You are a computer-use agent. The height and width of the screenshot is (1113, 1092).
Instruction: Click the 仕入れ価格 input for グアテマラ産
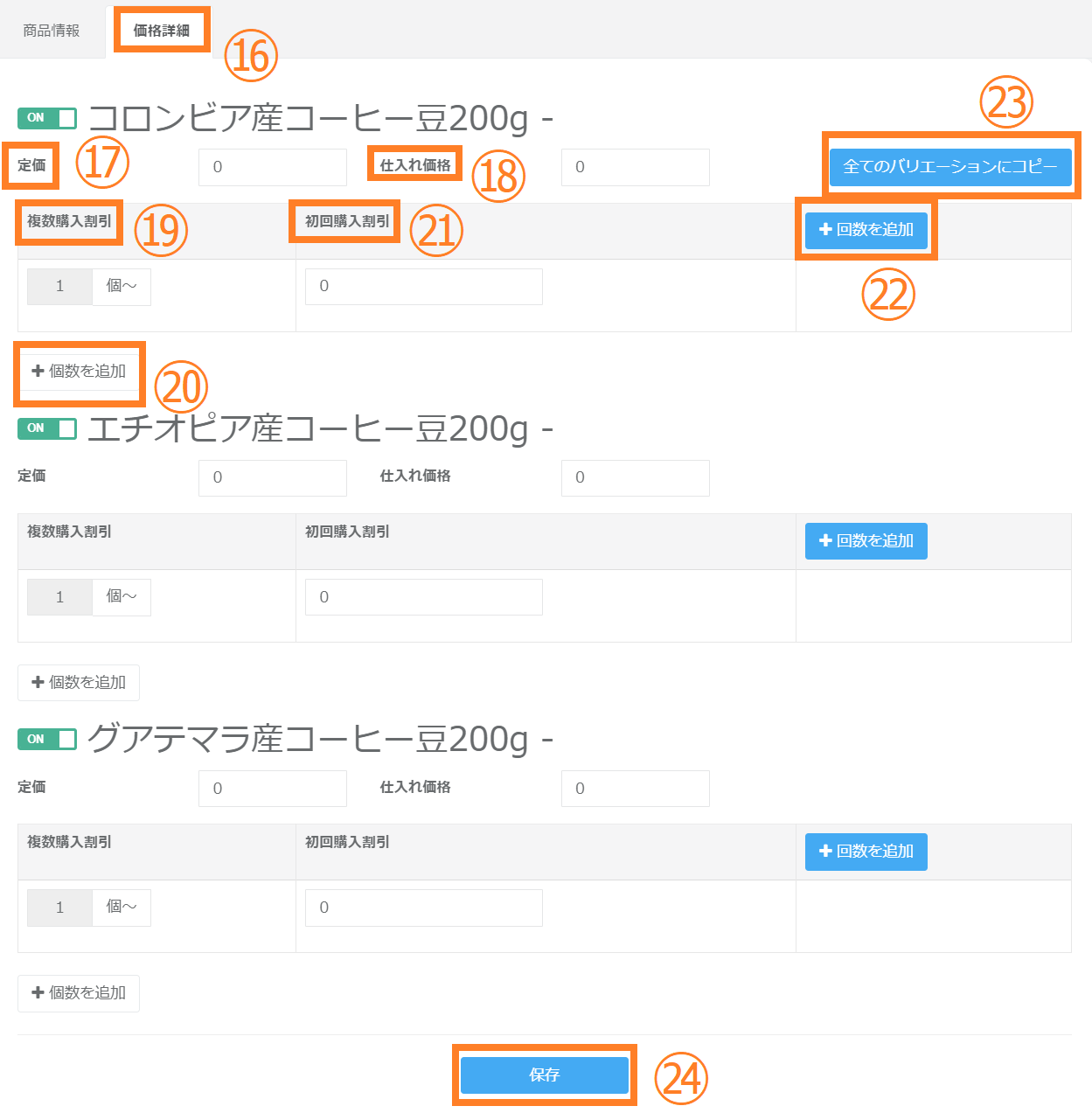pyautogui.click(x=636, y=789)
